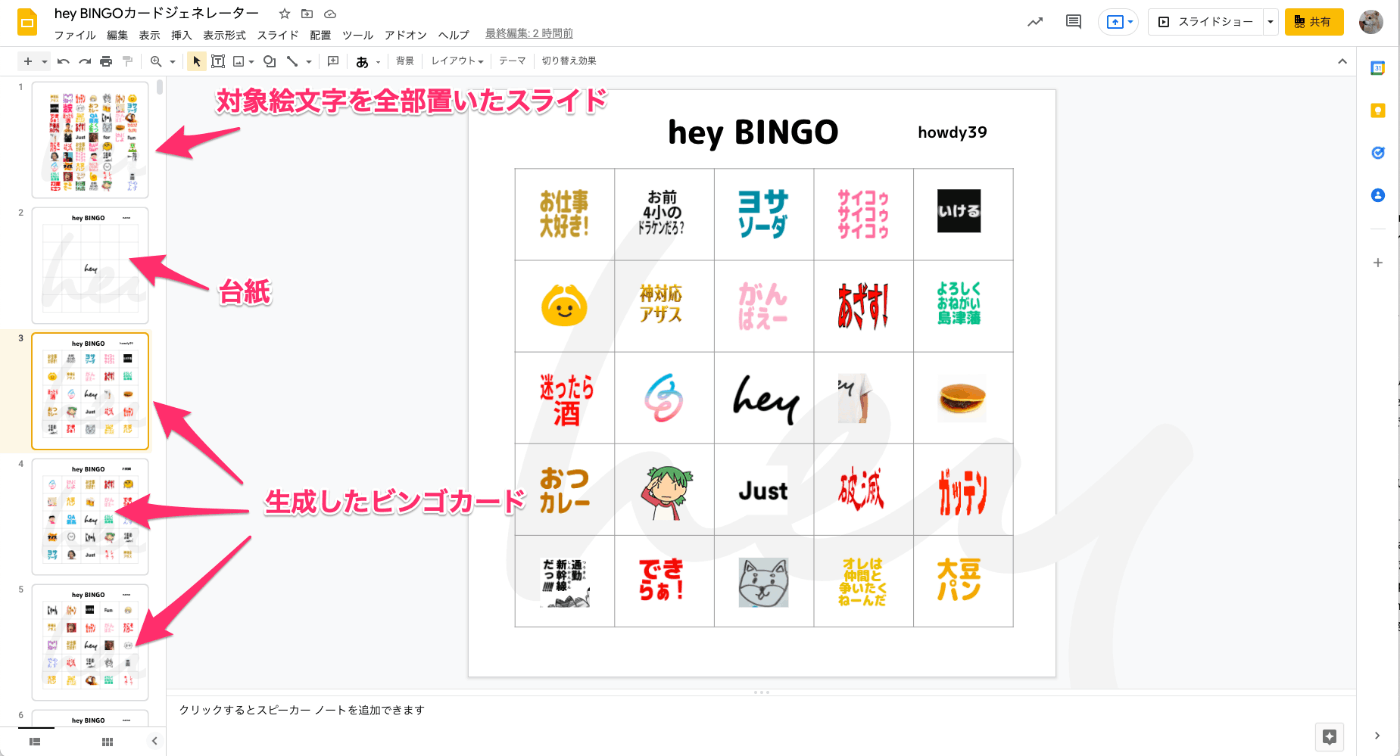Open the 表示形式 menu
Image resolution: width=1400 pixels, height=756 pixels.
(224, 35)
